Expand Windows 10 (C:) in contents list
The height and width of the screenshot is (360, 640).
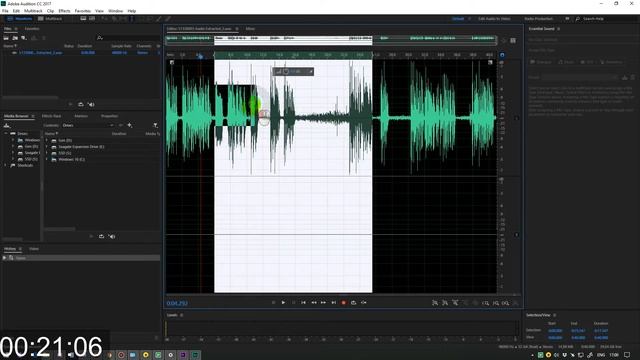click(47, 160)
